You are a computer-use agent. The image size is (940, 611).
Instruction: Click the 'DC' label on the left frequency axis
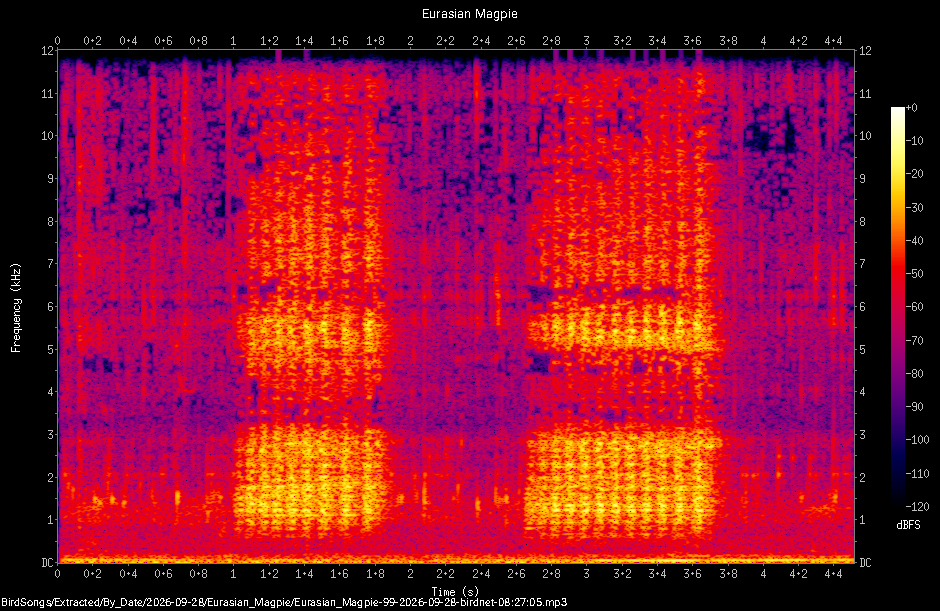coord(47,562)
